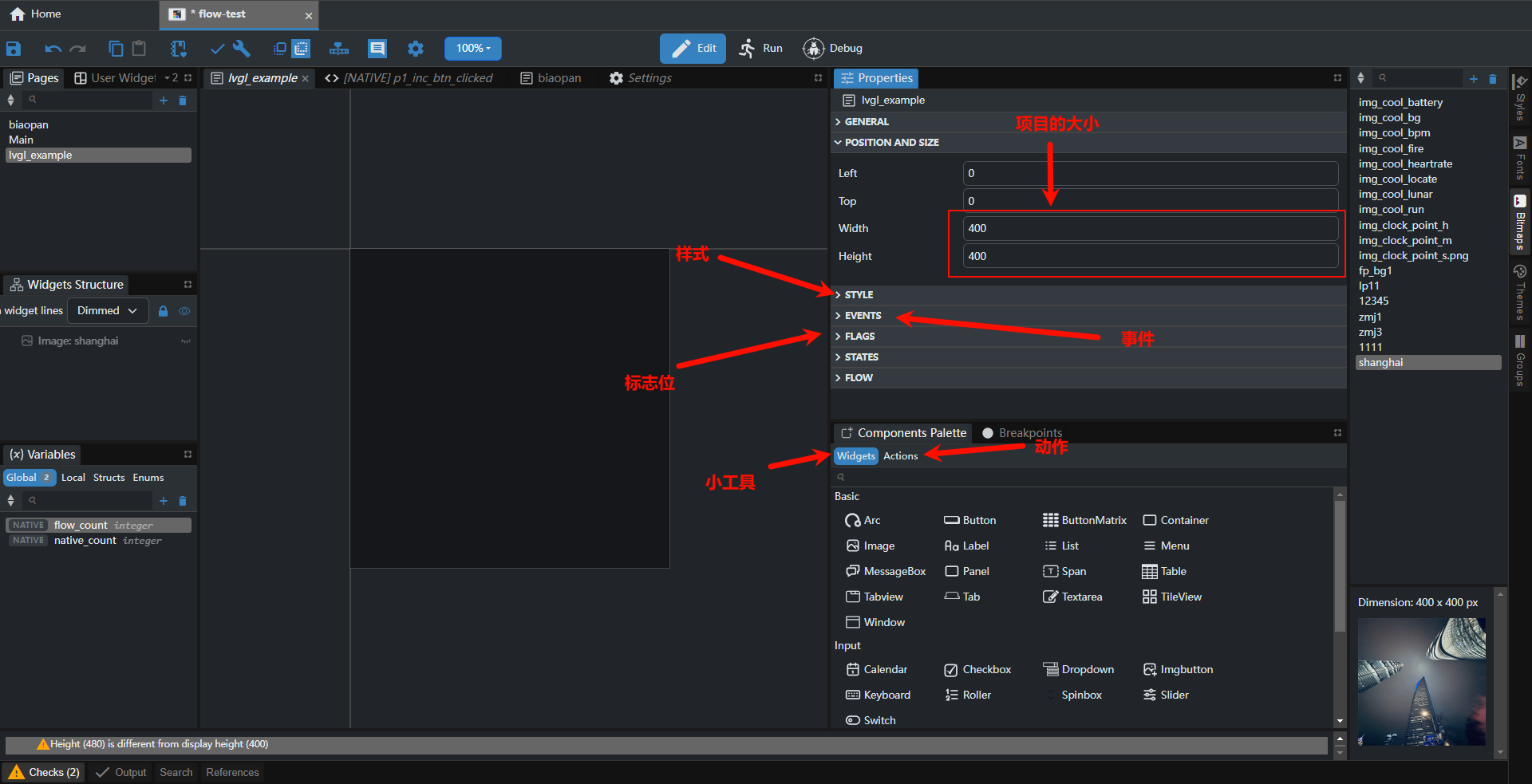This screenshot has width=1532, height=784.
Task: Toggle hidden eye on Image: shanghai row
Action: (x=186, y=341)
